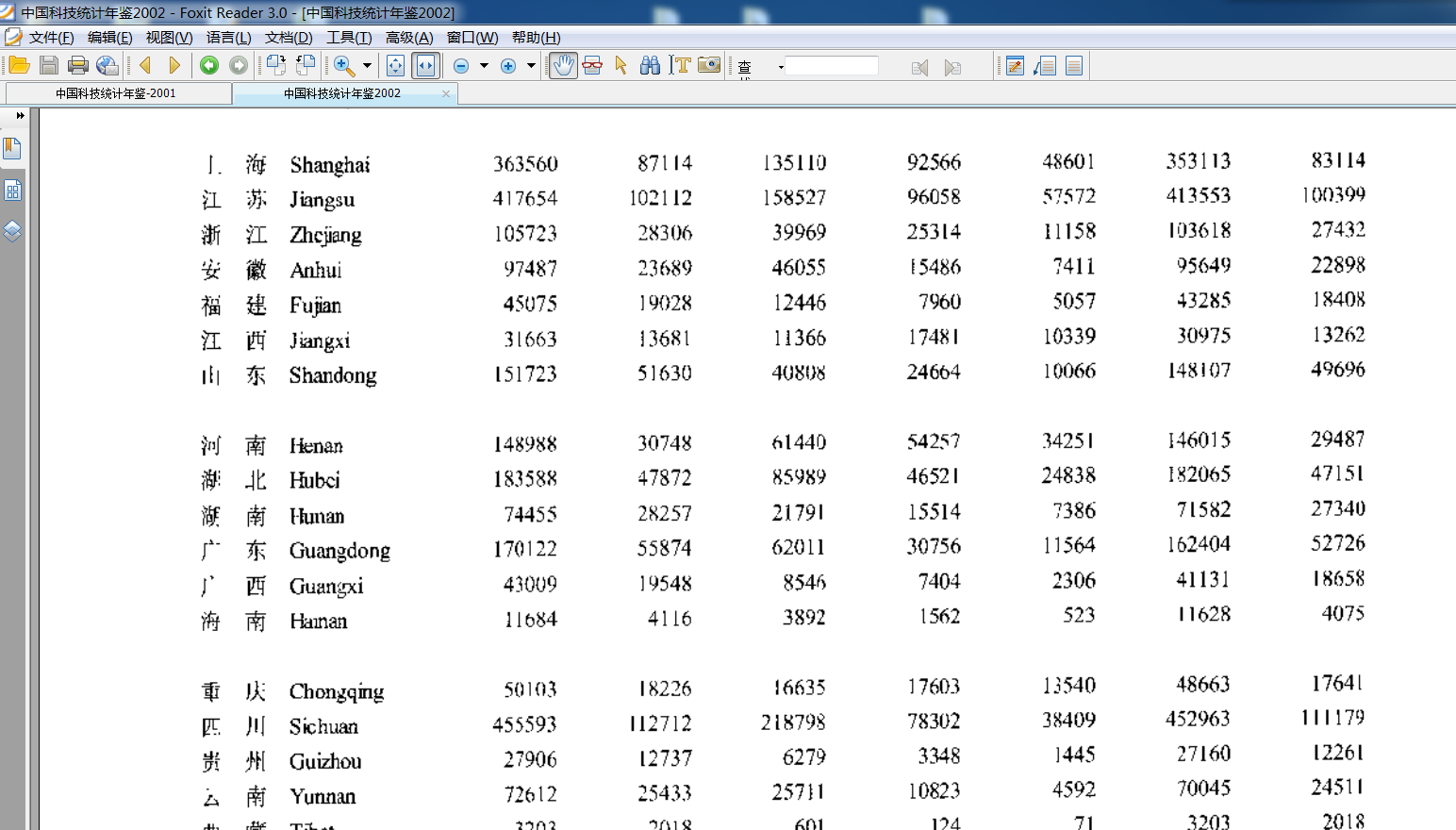Open the 高级(A) menu

coord(409,38)
